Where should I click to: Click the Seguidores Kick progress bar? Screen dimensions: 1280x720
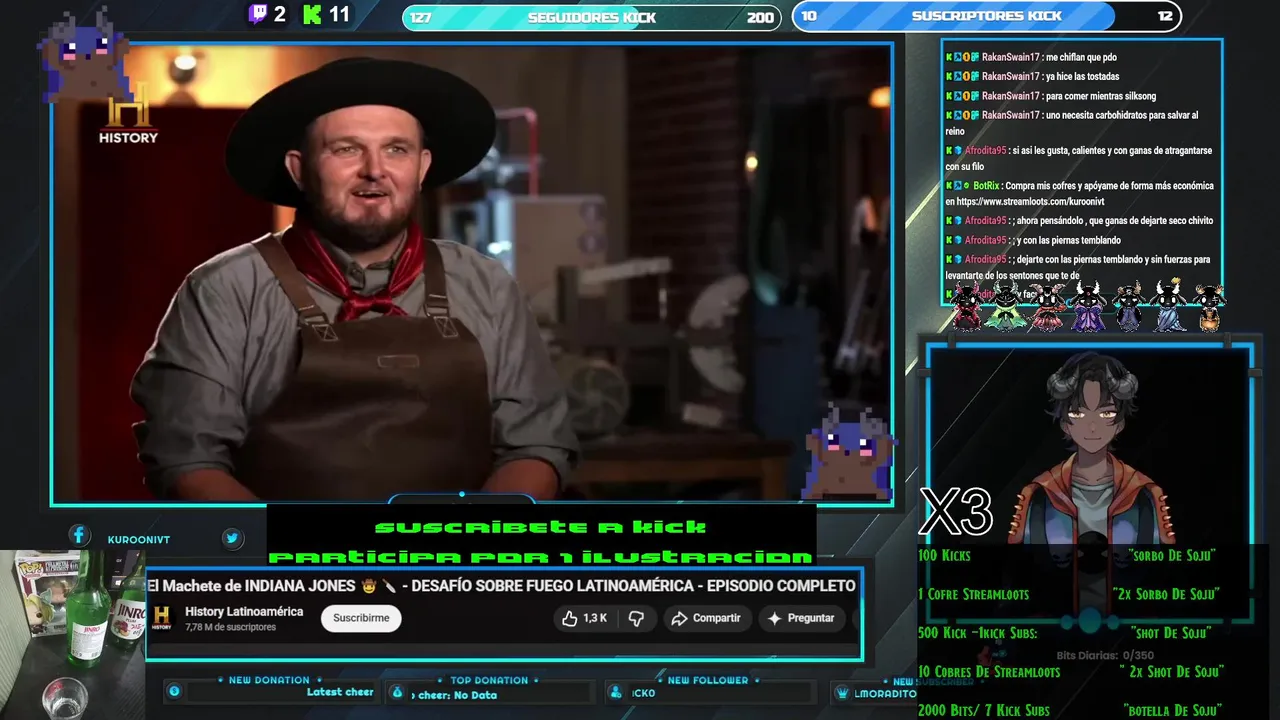[592, 17]
